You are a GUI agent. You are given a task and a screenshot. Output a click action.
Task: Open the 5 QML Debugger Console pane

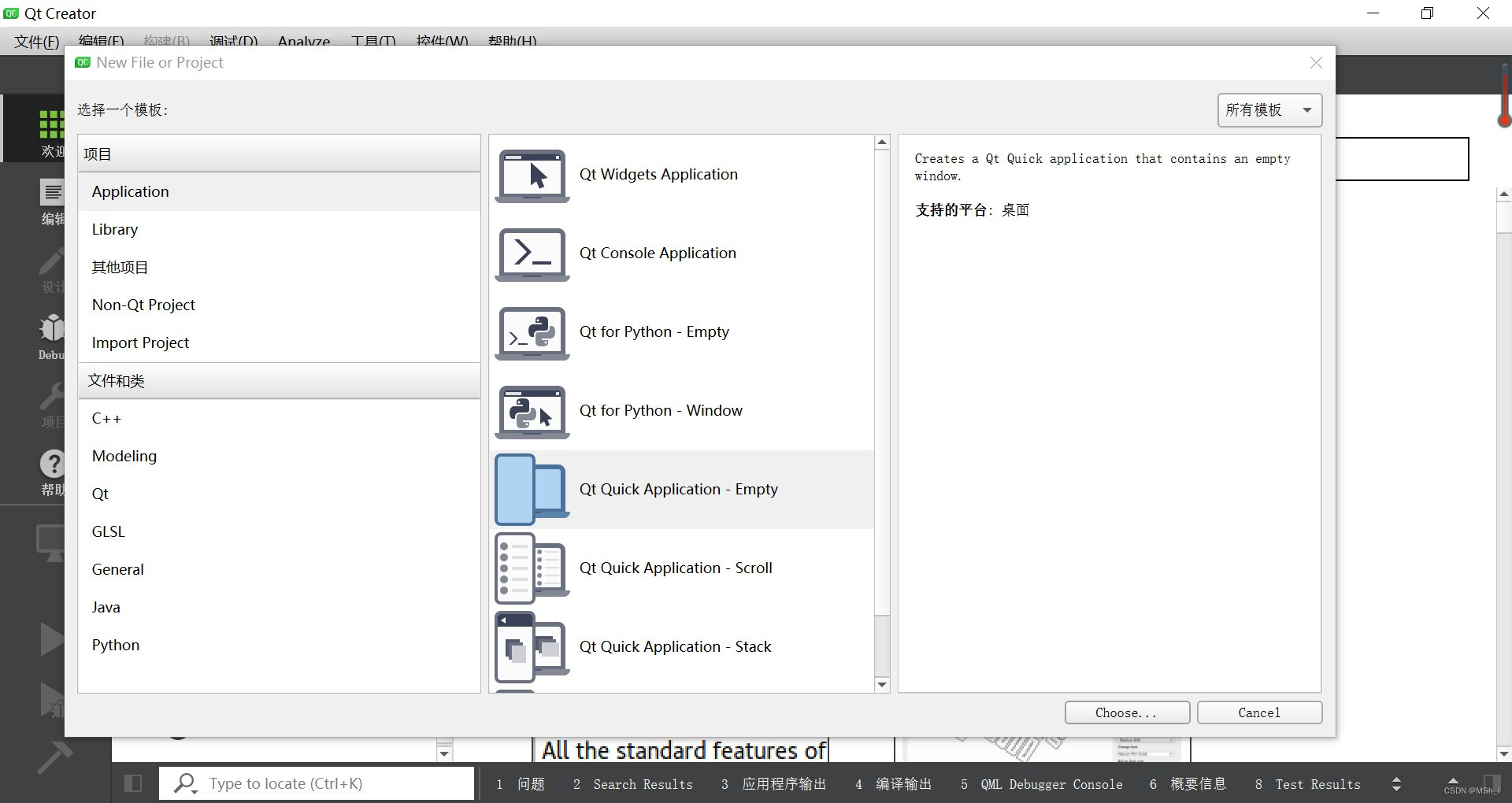[x=1041, y=784]
